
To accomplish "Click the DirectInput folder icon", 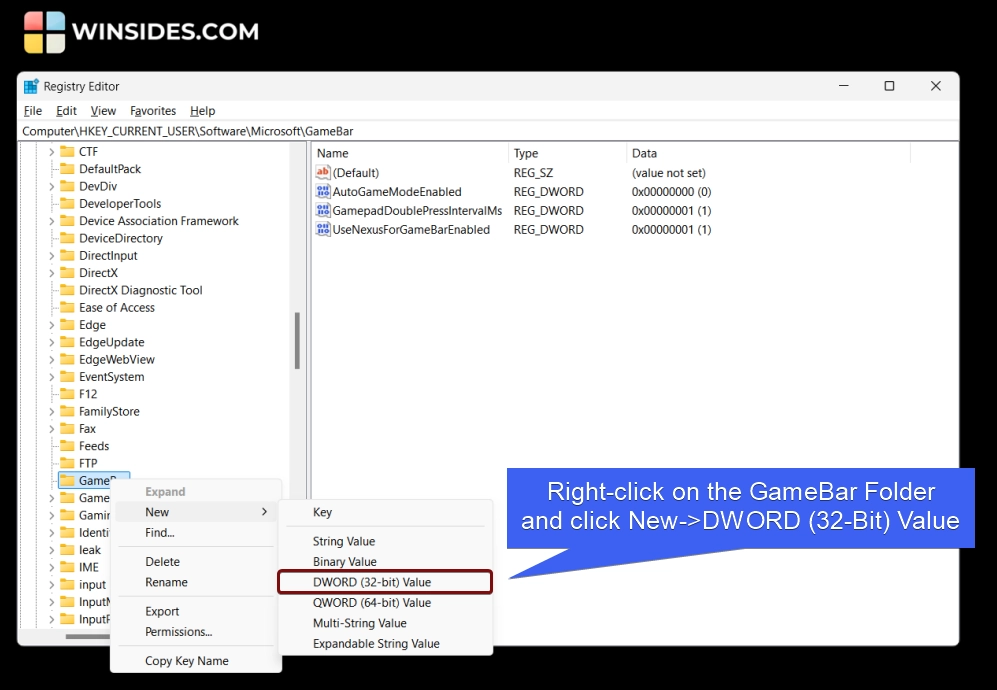I will pyautogui.click(x=67, y=255).
